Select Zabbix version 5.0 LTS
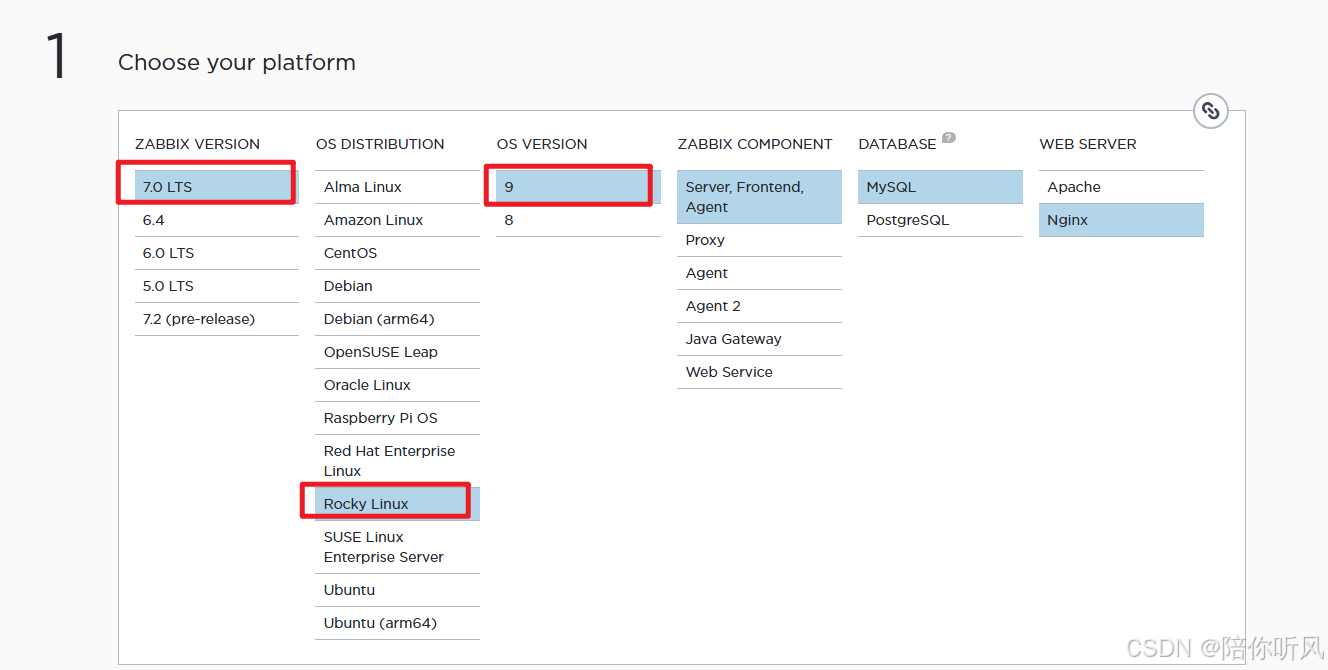Image resolution: width=1328 pixels, height=670 pixels. click(x=217, y=286)
